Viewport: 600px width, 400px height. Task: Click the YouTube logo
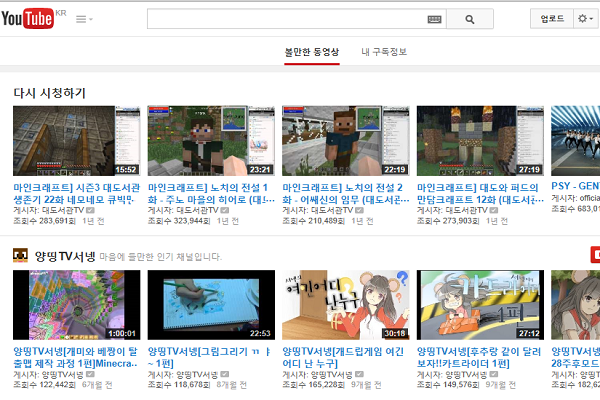[28, 18]
